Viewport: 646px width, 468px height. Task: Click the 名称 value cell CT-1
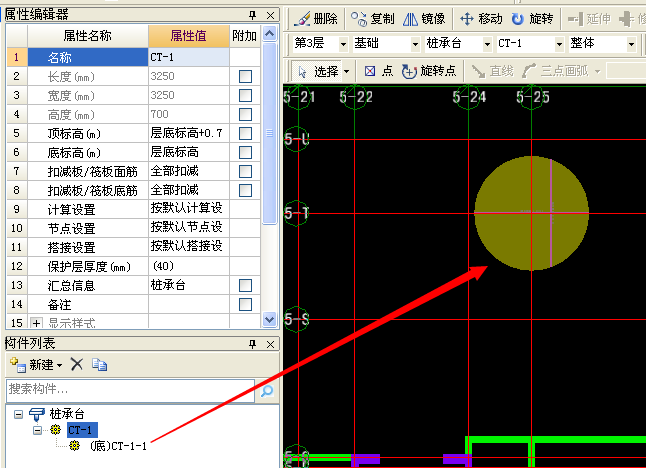[189, 57]
